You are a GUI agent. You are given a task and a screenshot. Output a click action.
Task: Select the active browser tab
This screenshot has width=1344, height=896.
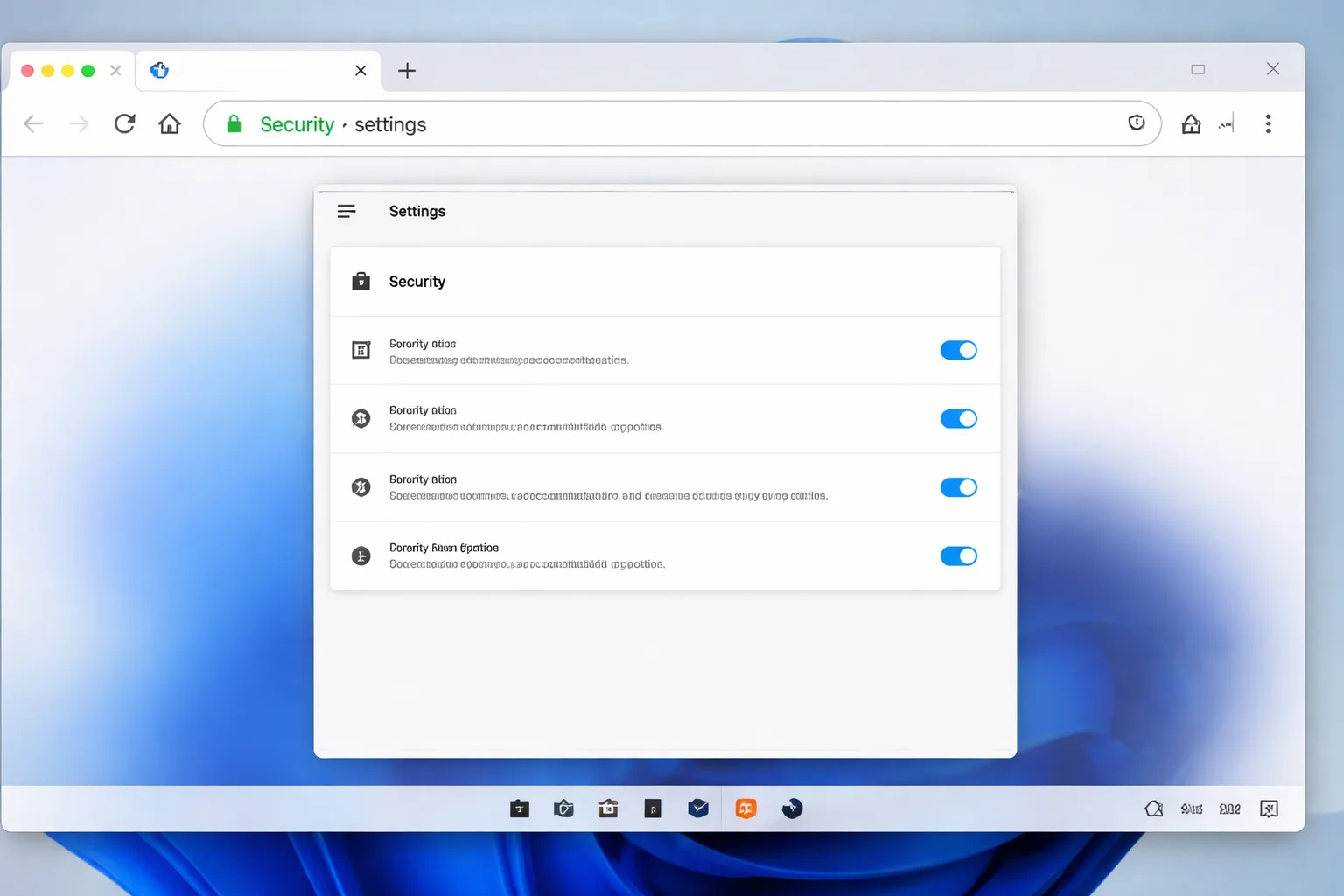(x=258, y=70)
